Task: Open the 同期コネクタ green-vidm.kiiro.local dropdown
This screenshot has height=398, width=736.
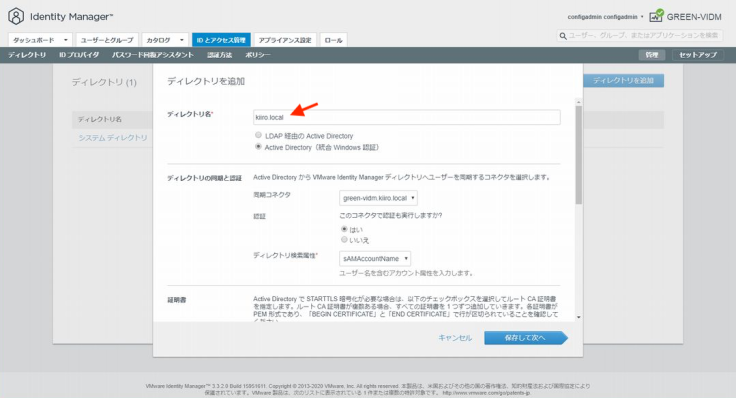Action: coord(378,198)
